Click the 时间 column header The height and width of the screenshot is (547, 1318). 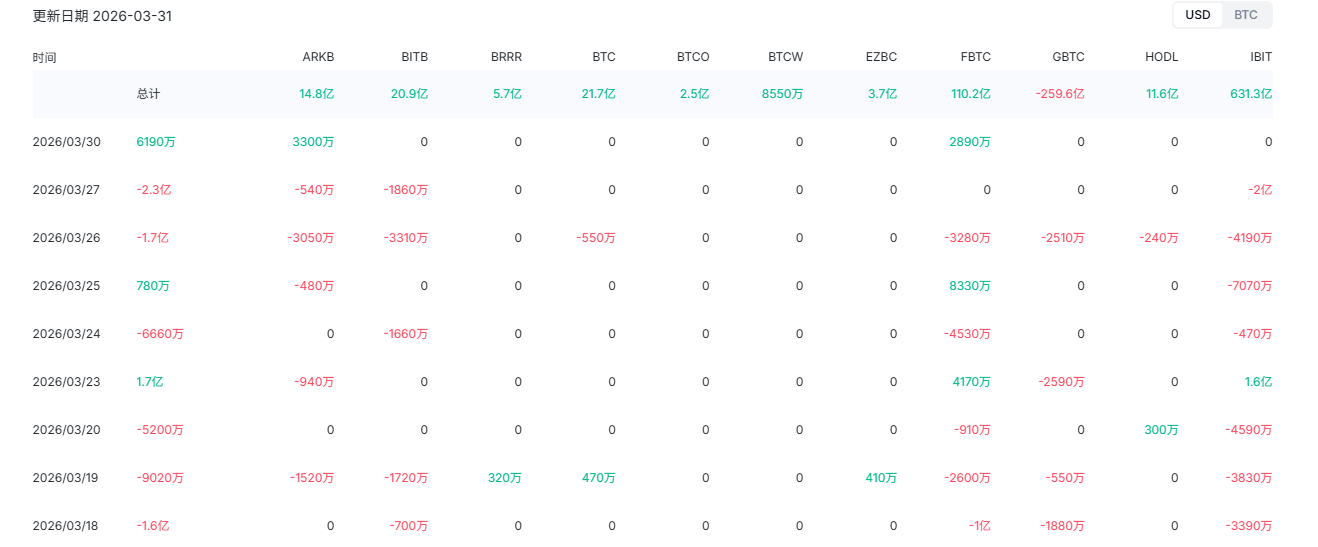(x=44, y=57)
